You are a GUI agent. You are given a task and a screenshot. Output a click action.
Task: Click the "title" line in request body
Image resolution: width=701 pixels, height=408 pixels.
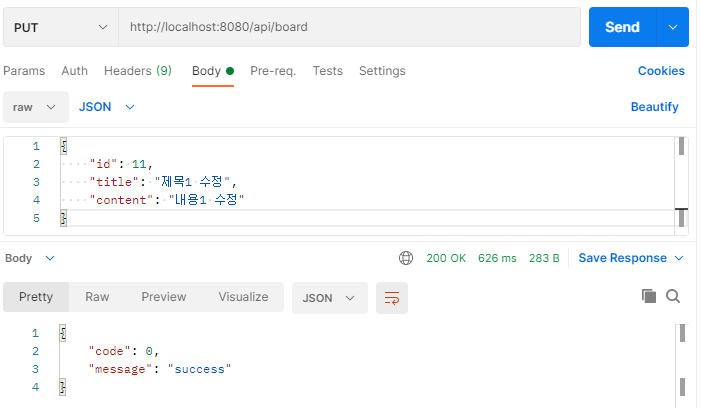(x=163, y=182)
